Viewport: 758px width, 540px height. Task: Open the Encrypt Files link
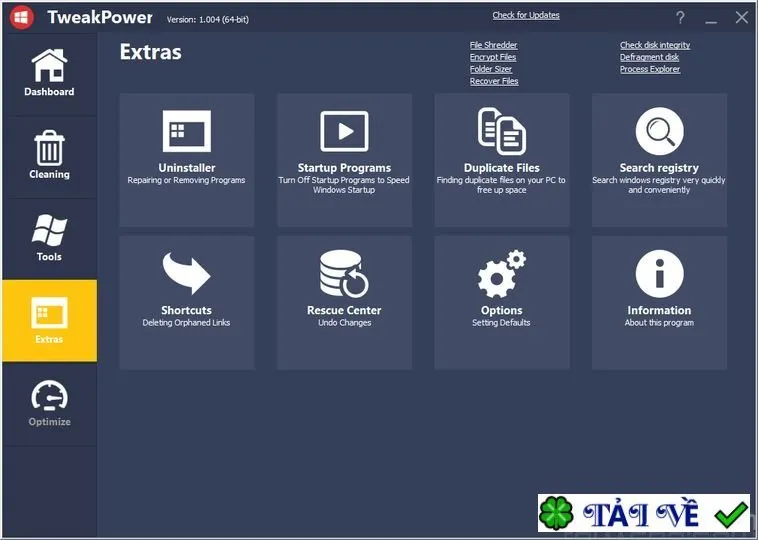tap(493, 57)
